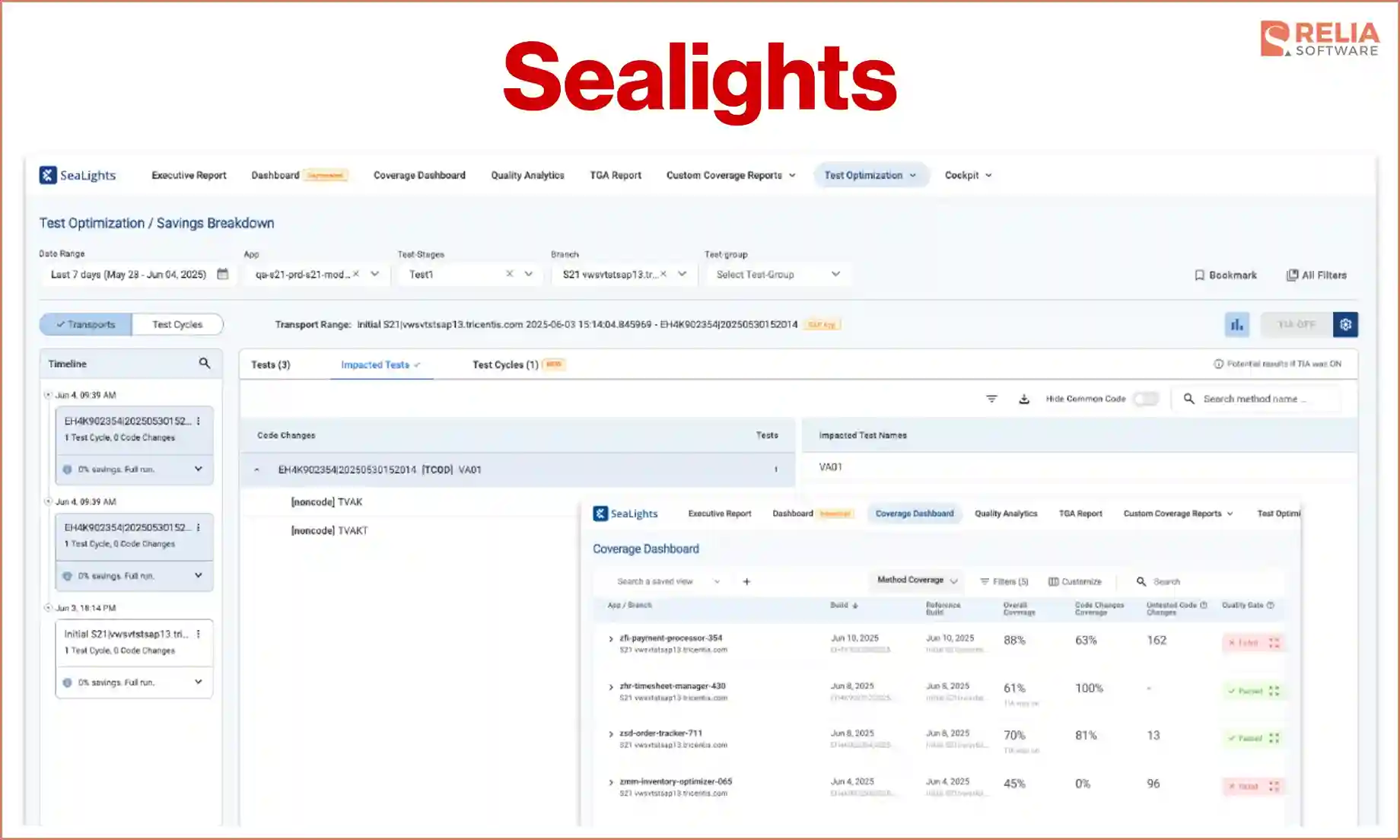This screenshot has height=840, width=1400.
Task: Click the Search method name field
Action: [1255, 399]
